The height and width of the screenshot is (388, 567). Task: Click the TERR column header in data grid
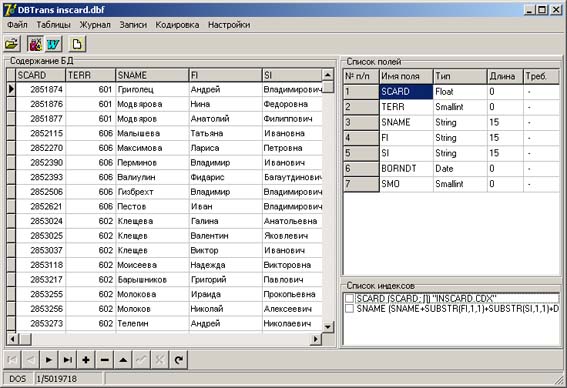click(x=90, y=75)
